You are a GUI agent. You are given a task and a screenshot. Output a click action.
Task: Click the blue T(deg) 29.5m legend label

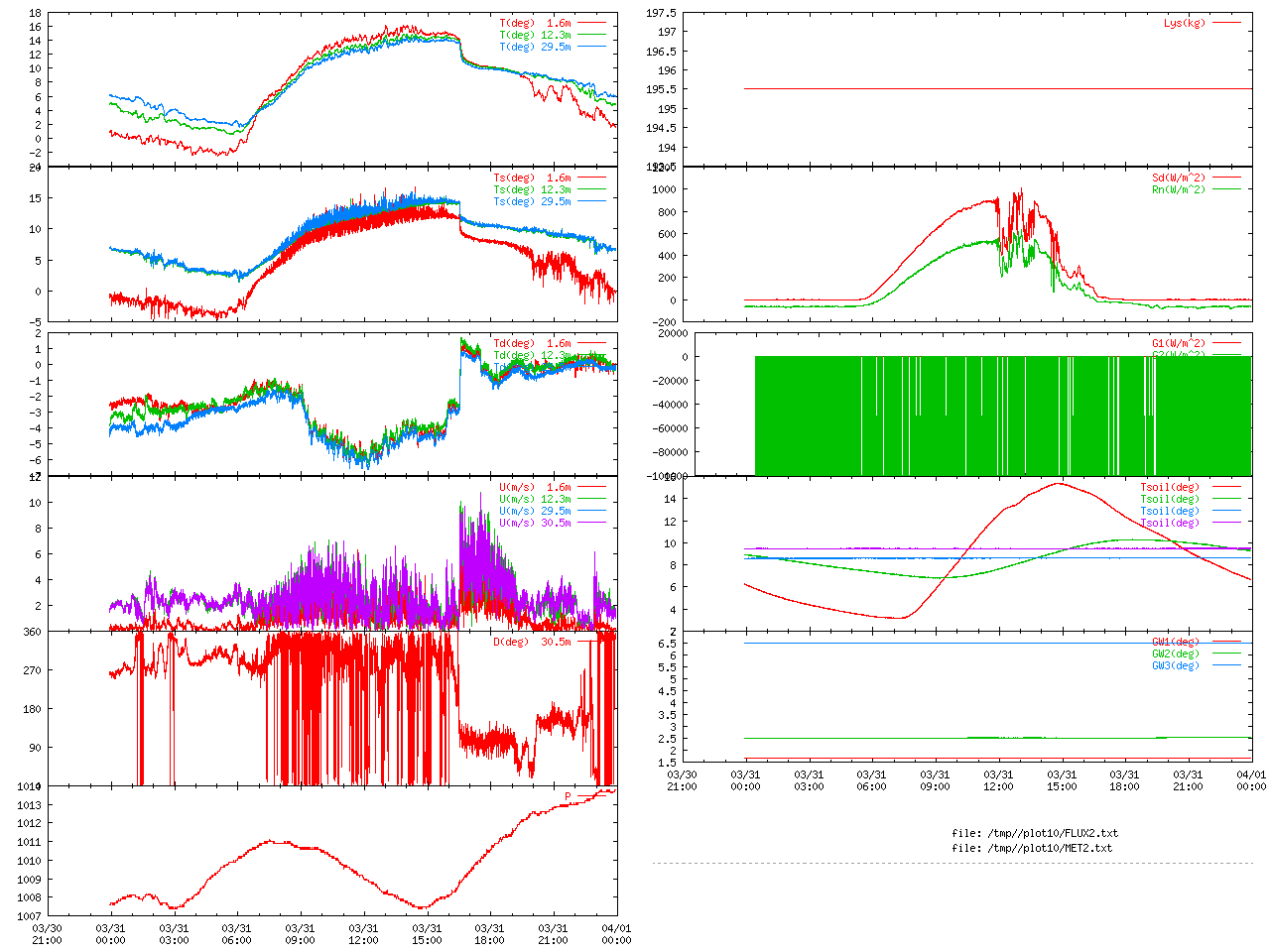(x=536, y=47)
